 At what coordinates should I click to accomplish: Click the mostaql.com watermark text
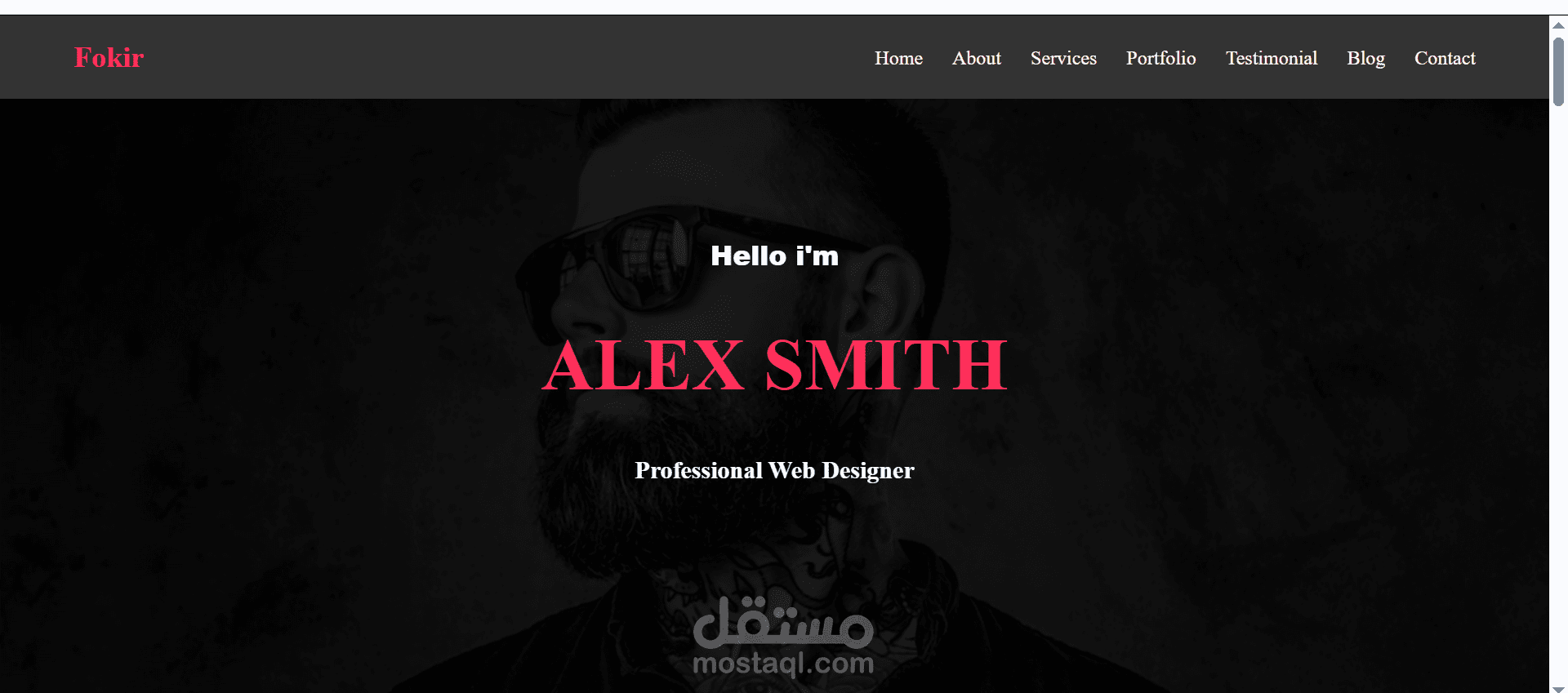[783, 664]
